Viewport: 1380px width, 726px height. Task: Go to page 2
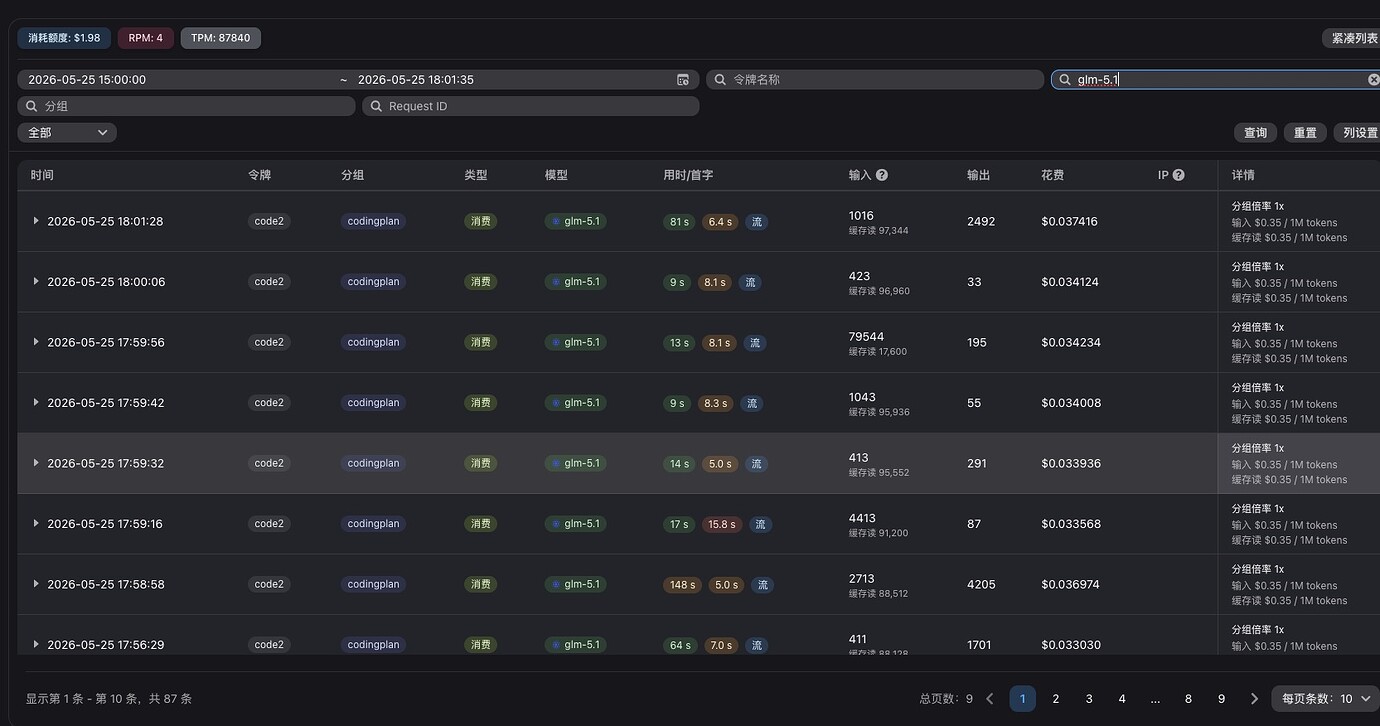1055,699
